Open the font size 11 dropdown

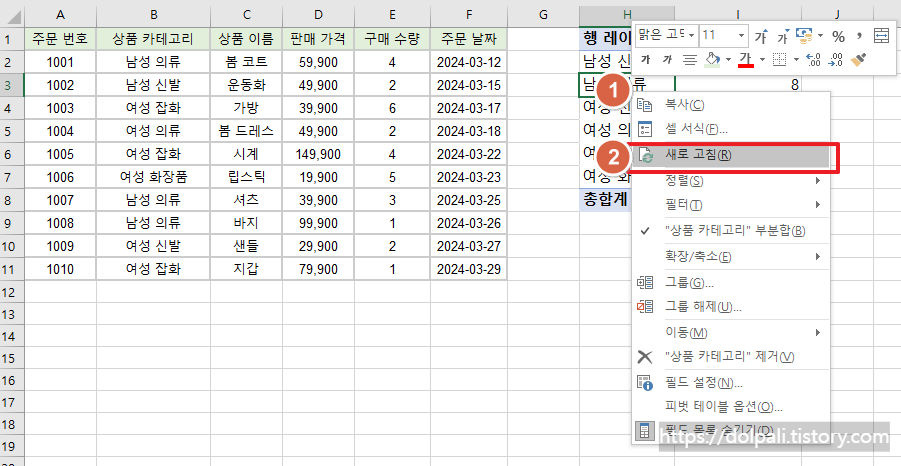click(741, 36)
